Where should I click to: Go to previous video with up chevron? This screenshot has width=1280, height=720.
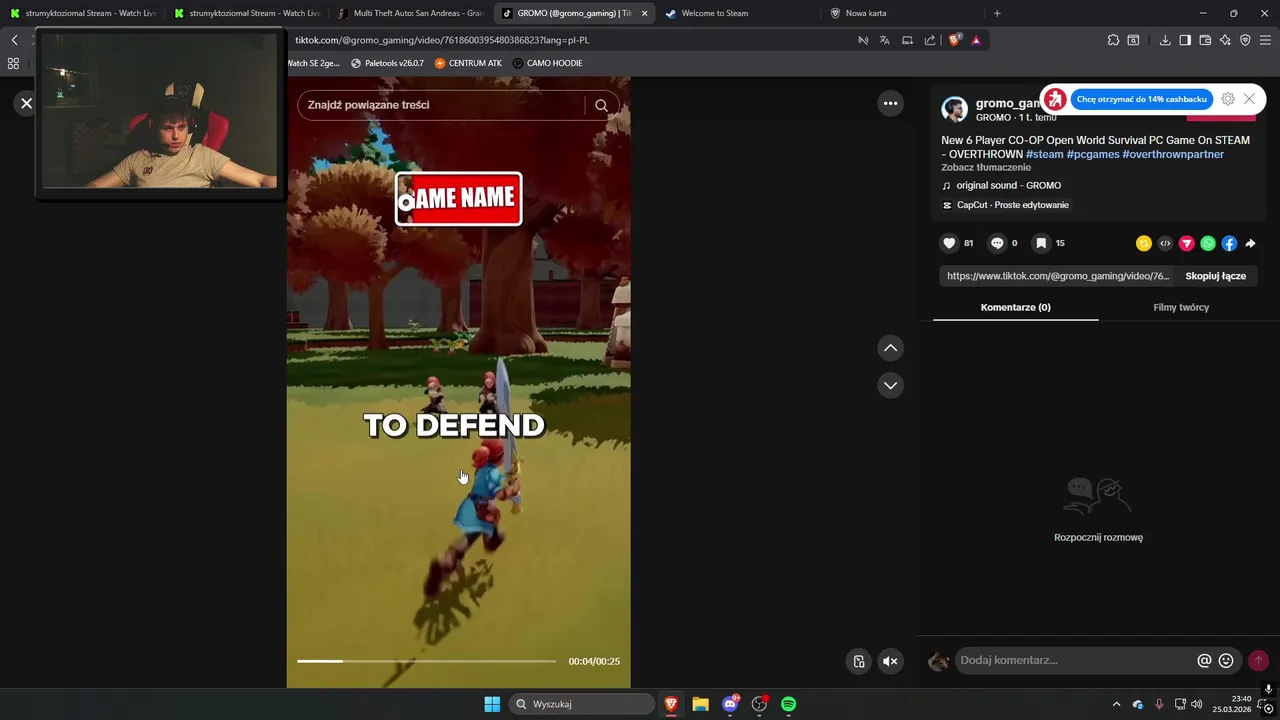tap(890, 348)
